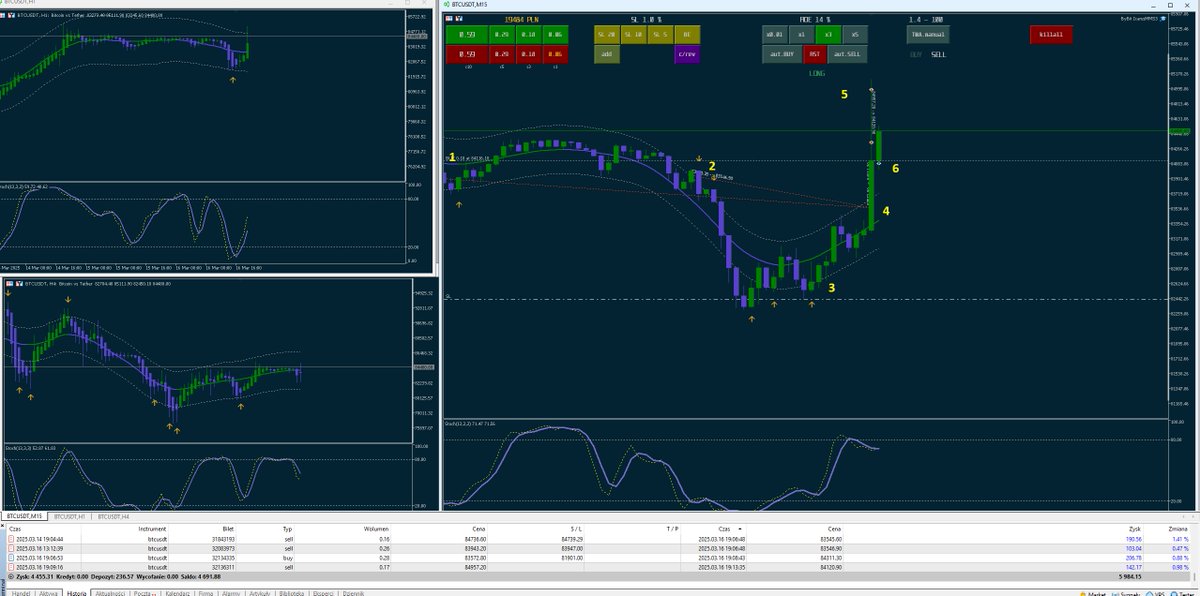This screenshot has height=596, width=1200.
Task: Set stop loss with SL 5 button
Action: tap(659, 33)
